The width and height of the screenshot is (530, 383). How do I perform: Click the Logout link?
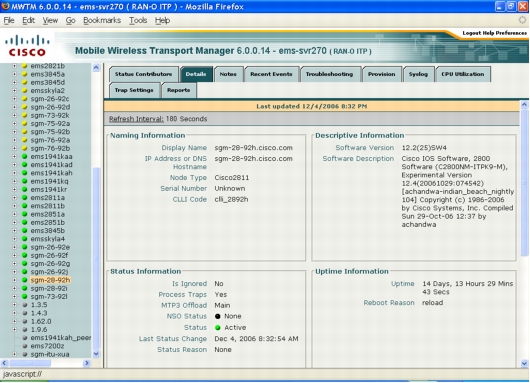click(x=472, y=33)
